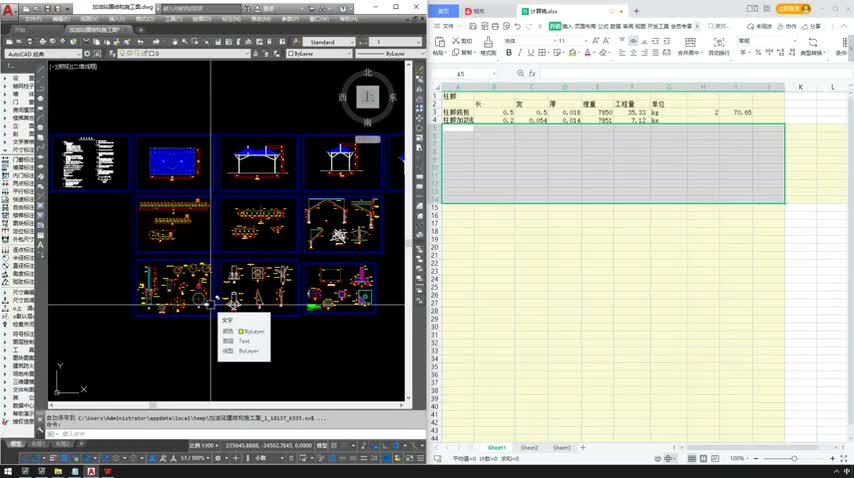The height and width of the screenshot is (478, 854).
Task: Click the merge and center icon
Action: point(688,44)
